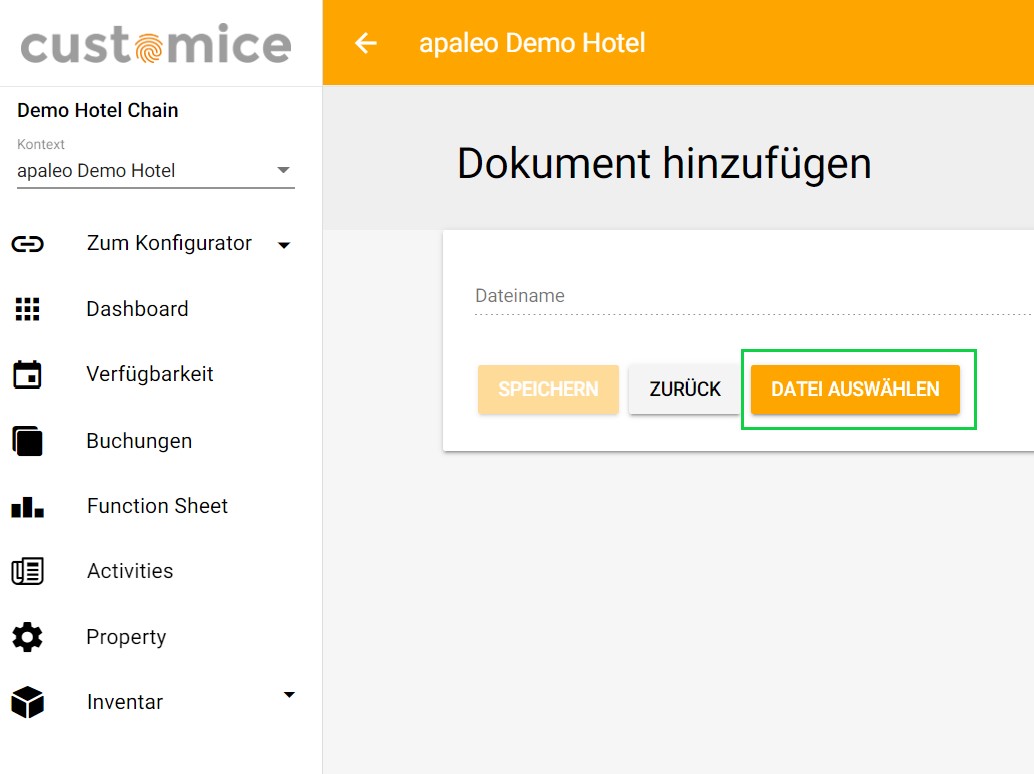Expand the Zum Konfigurator submenu arrow
Viewport: 1034px width, 774px height.
(x=284, y=245)
